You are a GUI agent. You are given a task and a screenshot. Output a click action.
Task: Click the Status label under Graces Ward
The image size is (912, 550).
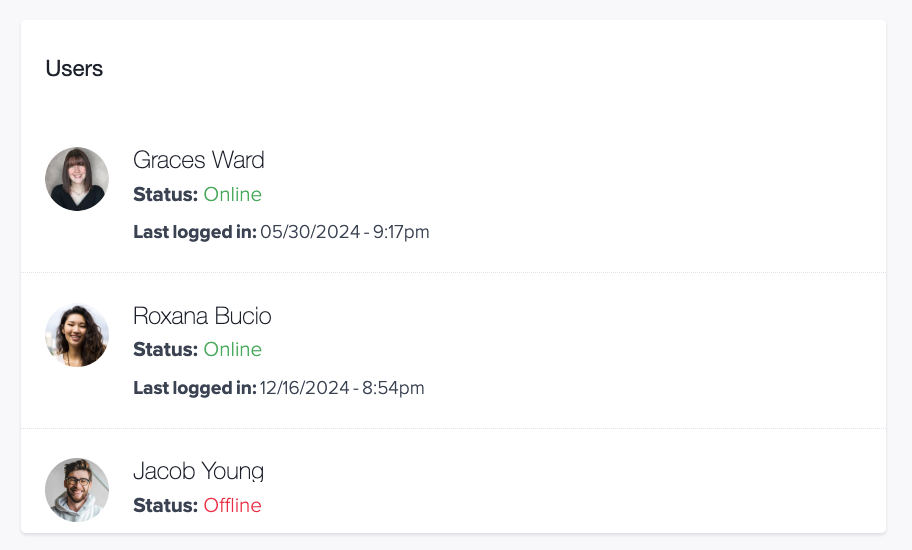click(x=166, y=194)
